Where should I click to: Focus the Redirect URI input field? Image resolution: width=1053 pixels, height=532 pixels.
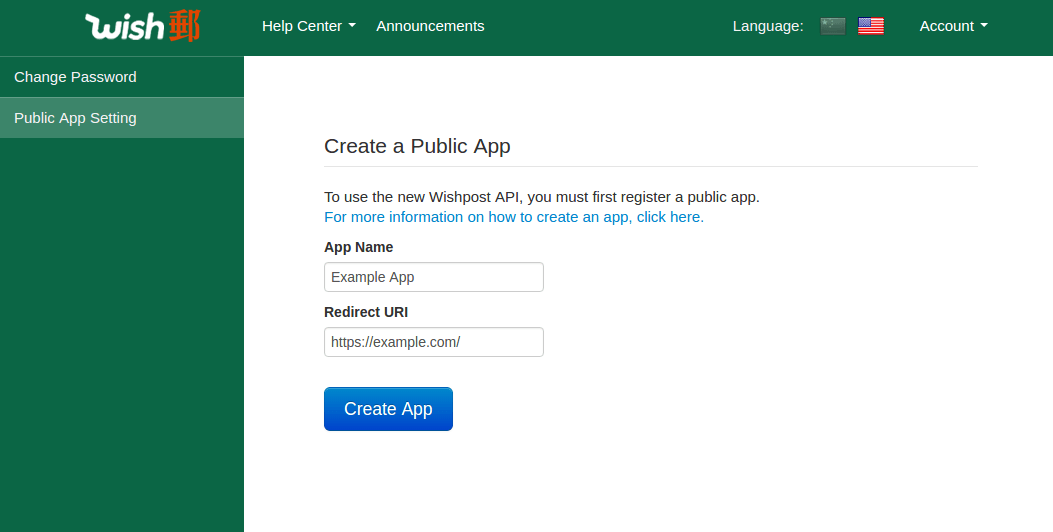pyautogui.click(x=434, y=343)
